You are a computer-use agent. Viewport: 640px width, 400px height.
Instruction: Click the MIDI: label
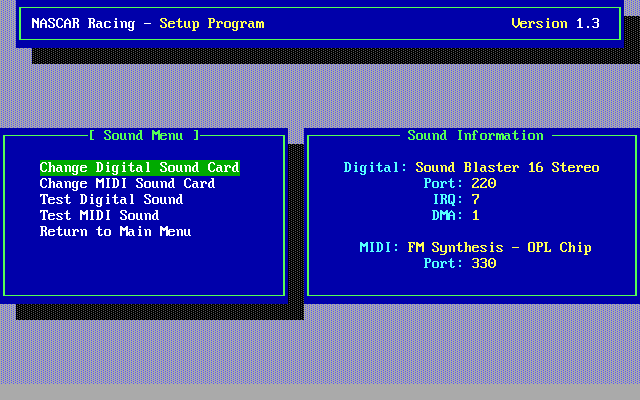(379, 248)
